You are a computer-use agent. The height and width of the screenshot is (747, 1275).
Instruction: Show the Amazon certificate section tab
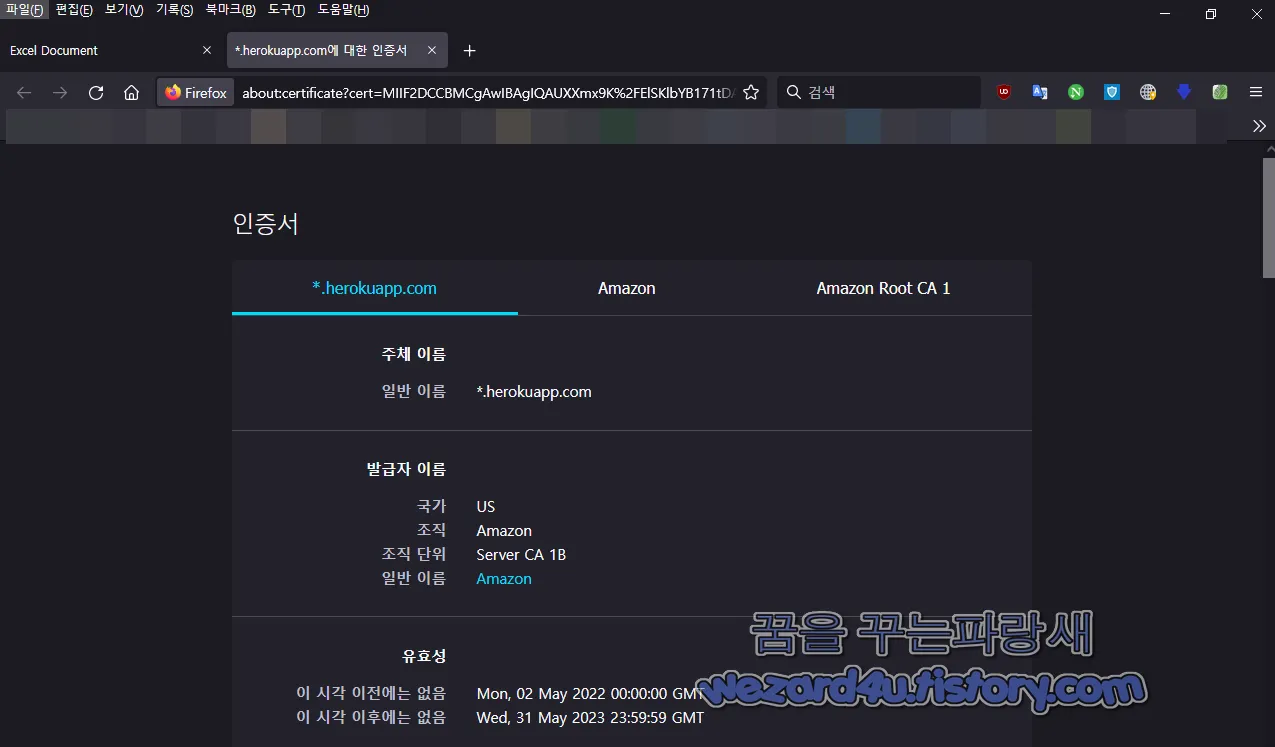[x=626, y=288]
